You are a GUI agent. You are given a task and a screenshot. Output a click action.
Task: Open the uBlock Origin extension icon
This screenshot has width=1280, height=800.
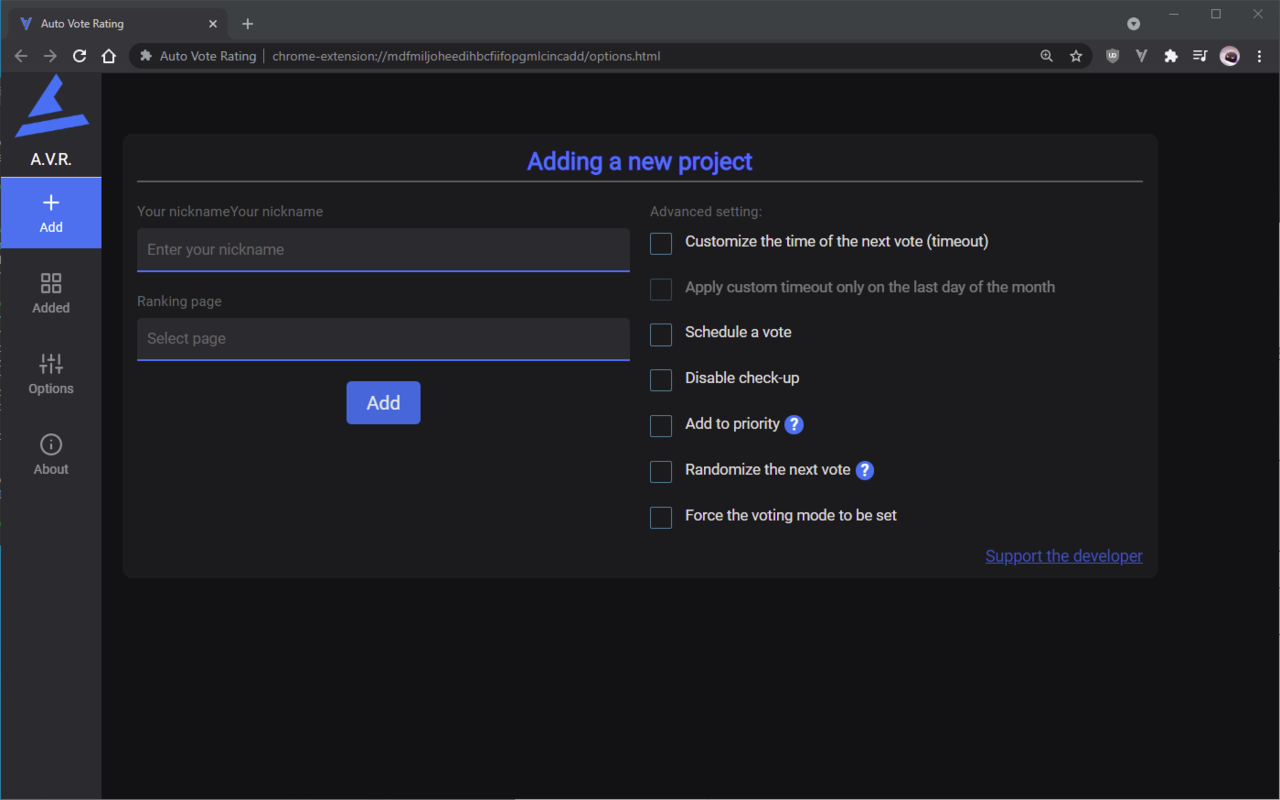point(1112,56)
